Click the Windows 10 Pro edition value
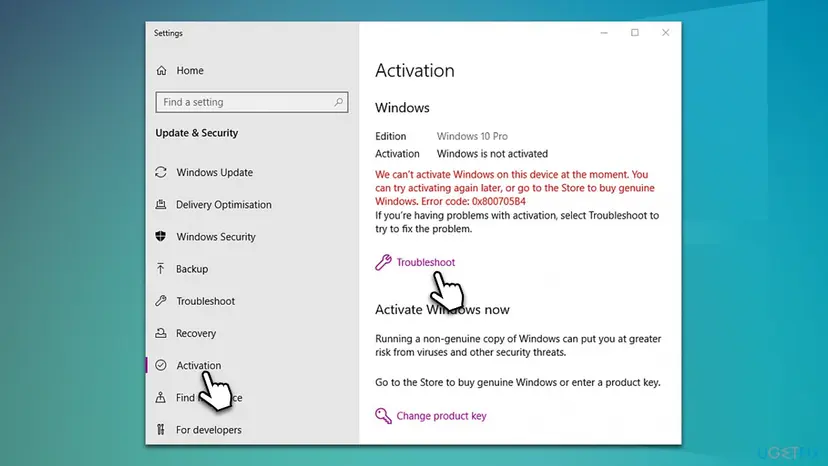 [472, 136]
